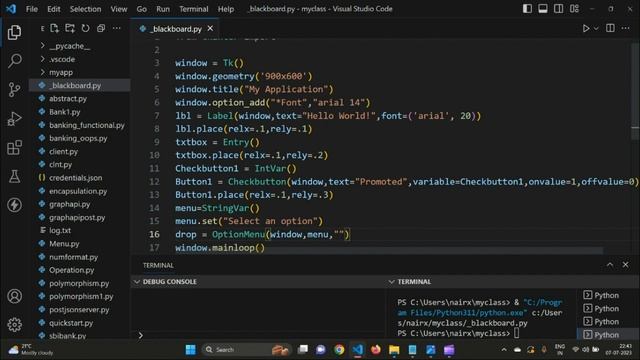
Task: Open editor more actions ellipsis
Action: click(x=626, y=28)
